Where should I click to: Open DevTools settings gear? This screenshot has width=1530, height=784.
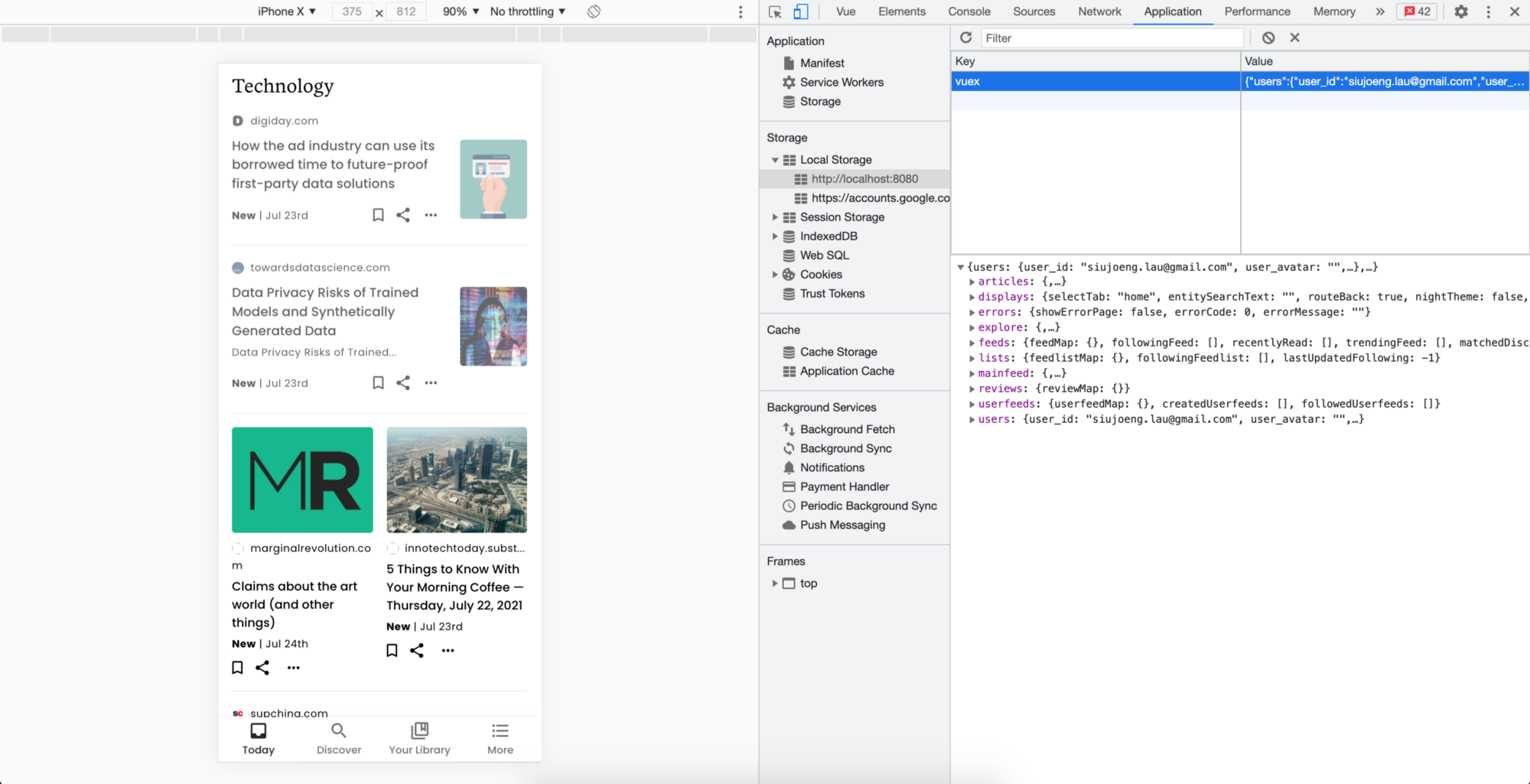pyautogui.click(x=1460, y=11)
